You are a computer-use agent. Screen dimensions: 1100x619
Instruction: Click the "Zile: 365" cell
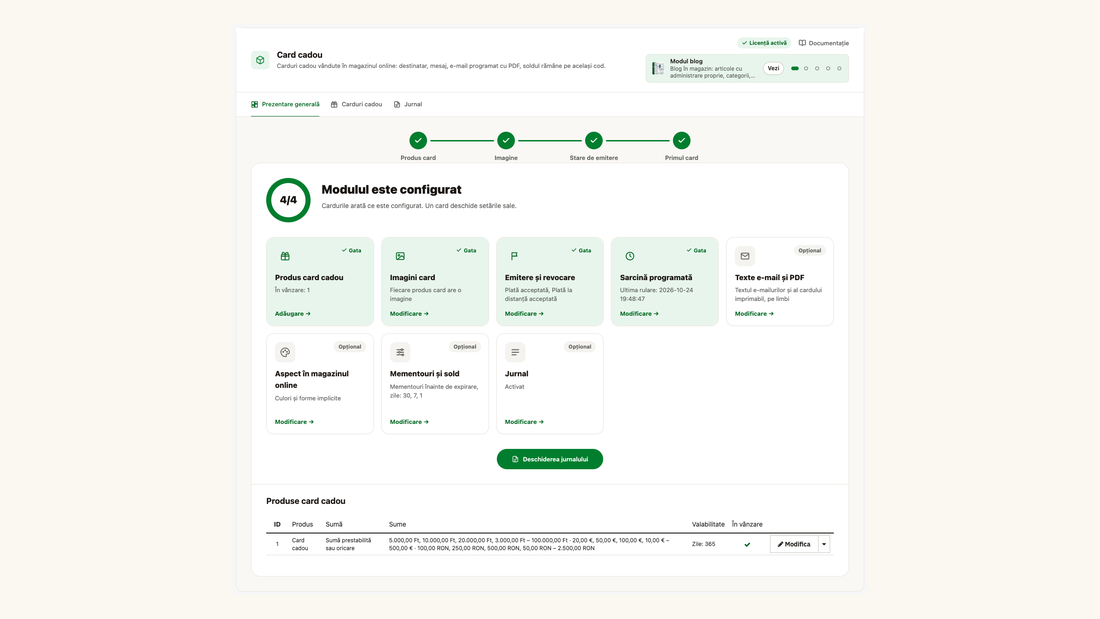click(x=704, y=544)
